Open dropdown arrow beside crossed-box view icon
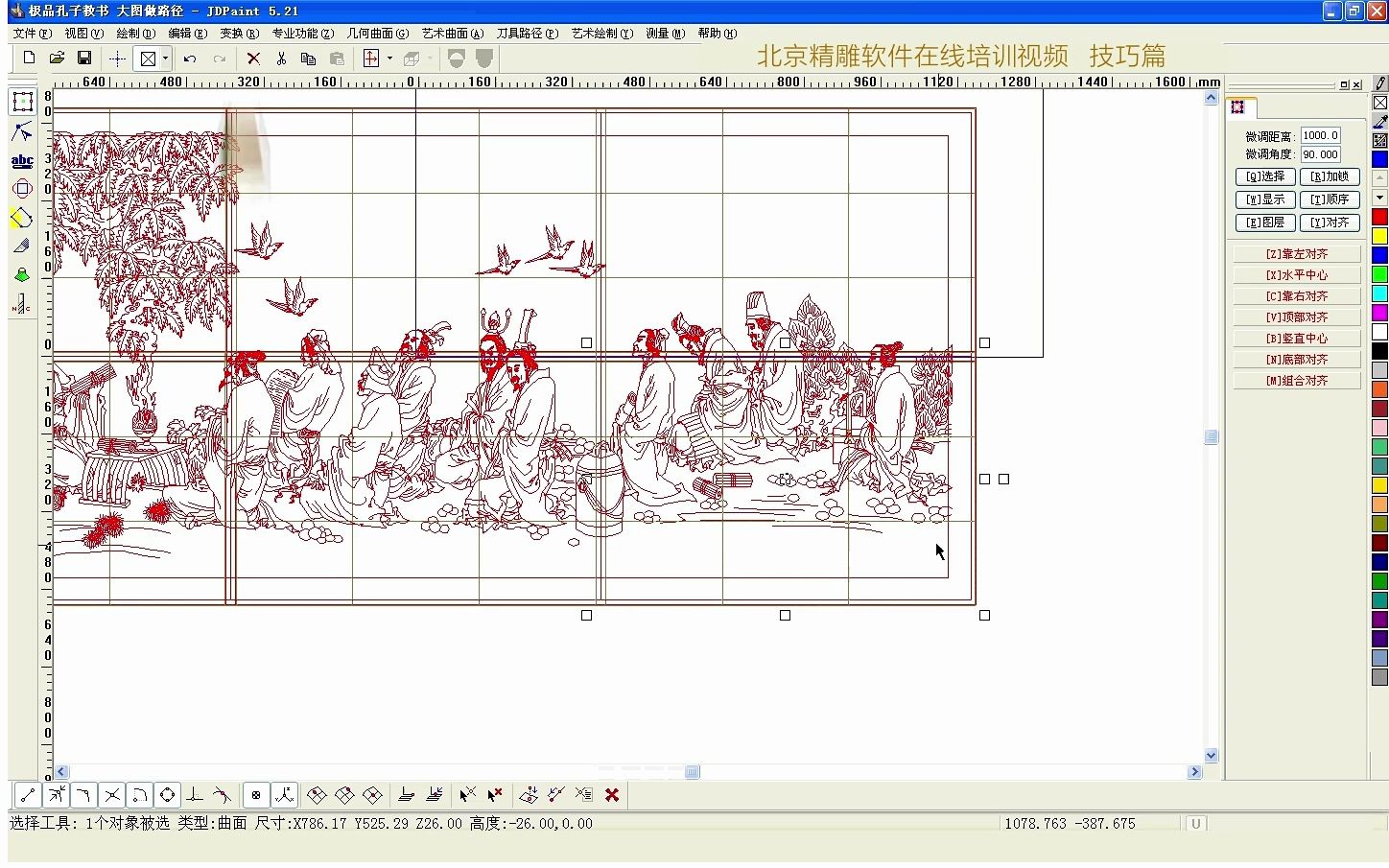Screen dimensions: 1389x868 coord(165,59)
